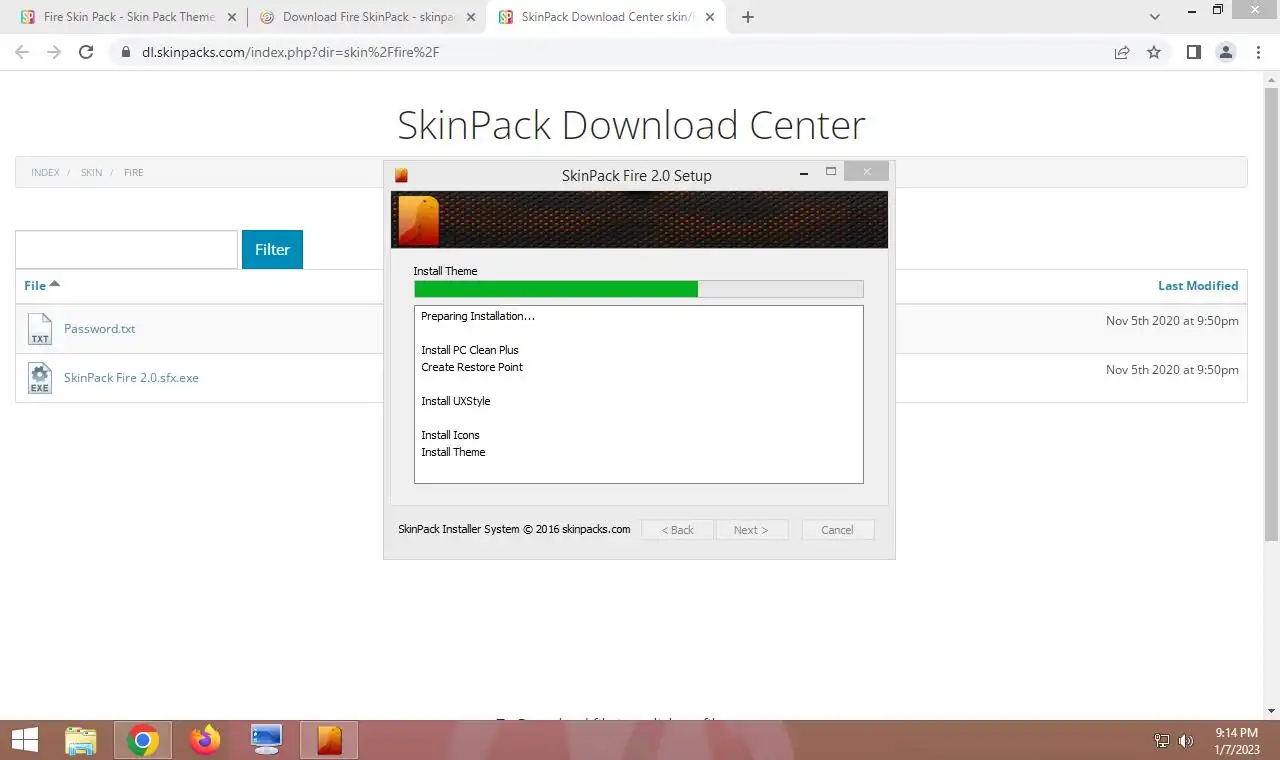Viewport: 1280px width, 760px height.
Task: Go to INDEX in the breadcrumb
Action: (x=45, y=172)
